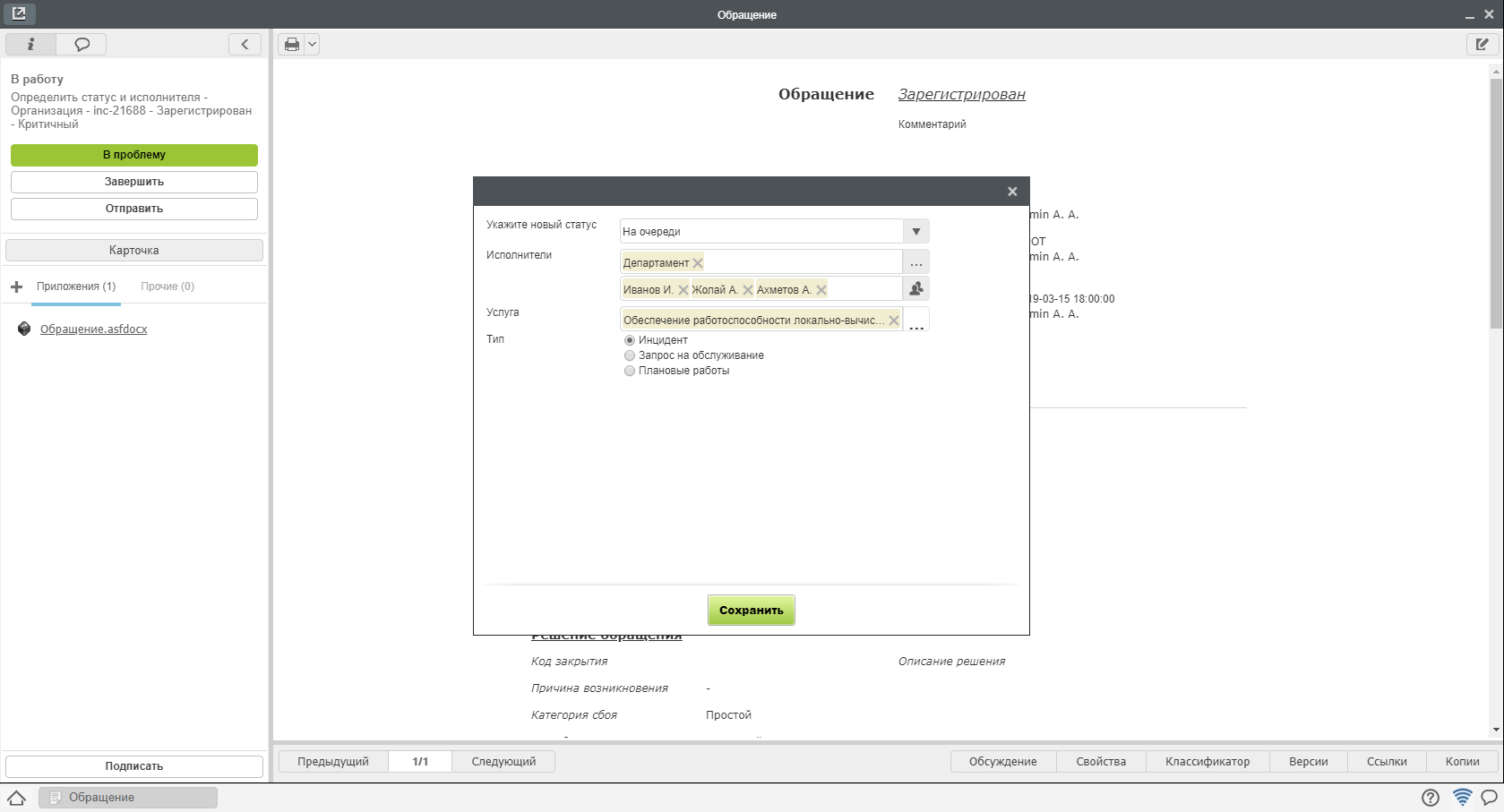The height and width of the screenshot is (812, 1504).
Task: Click the 'Отправить' button
Action: pos(134,209)
